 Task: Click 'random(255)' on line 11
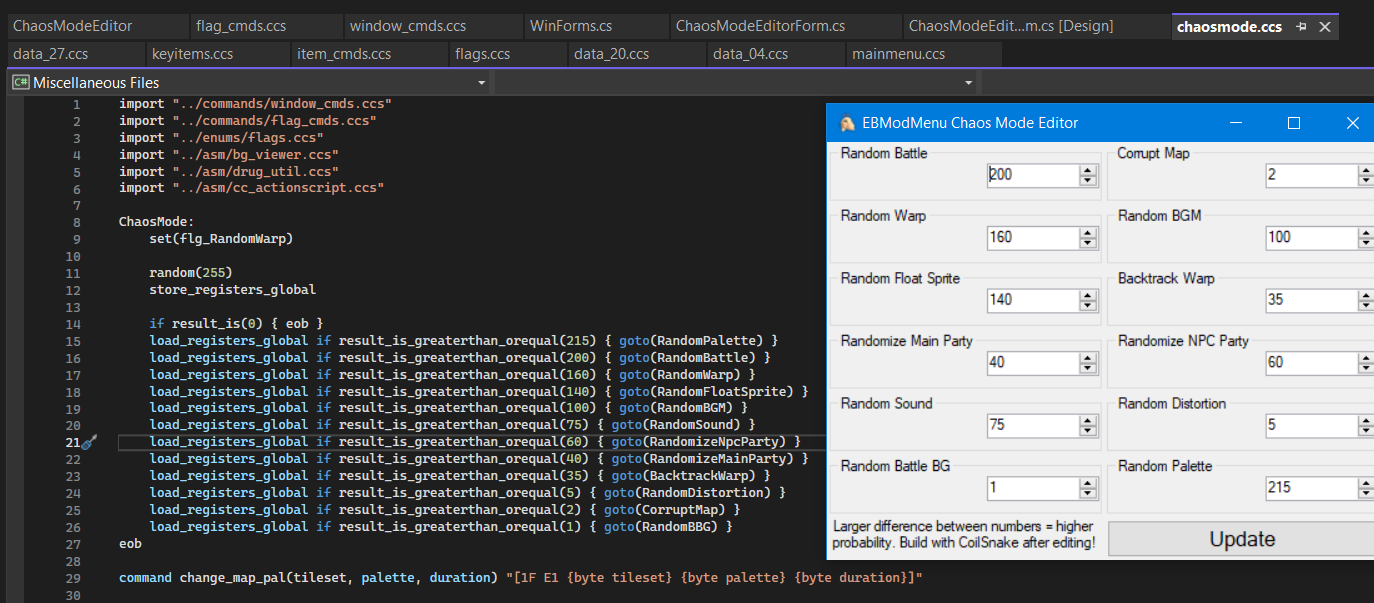point(191,273)
